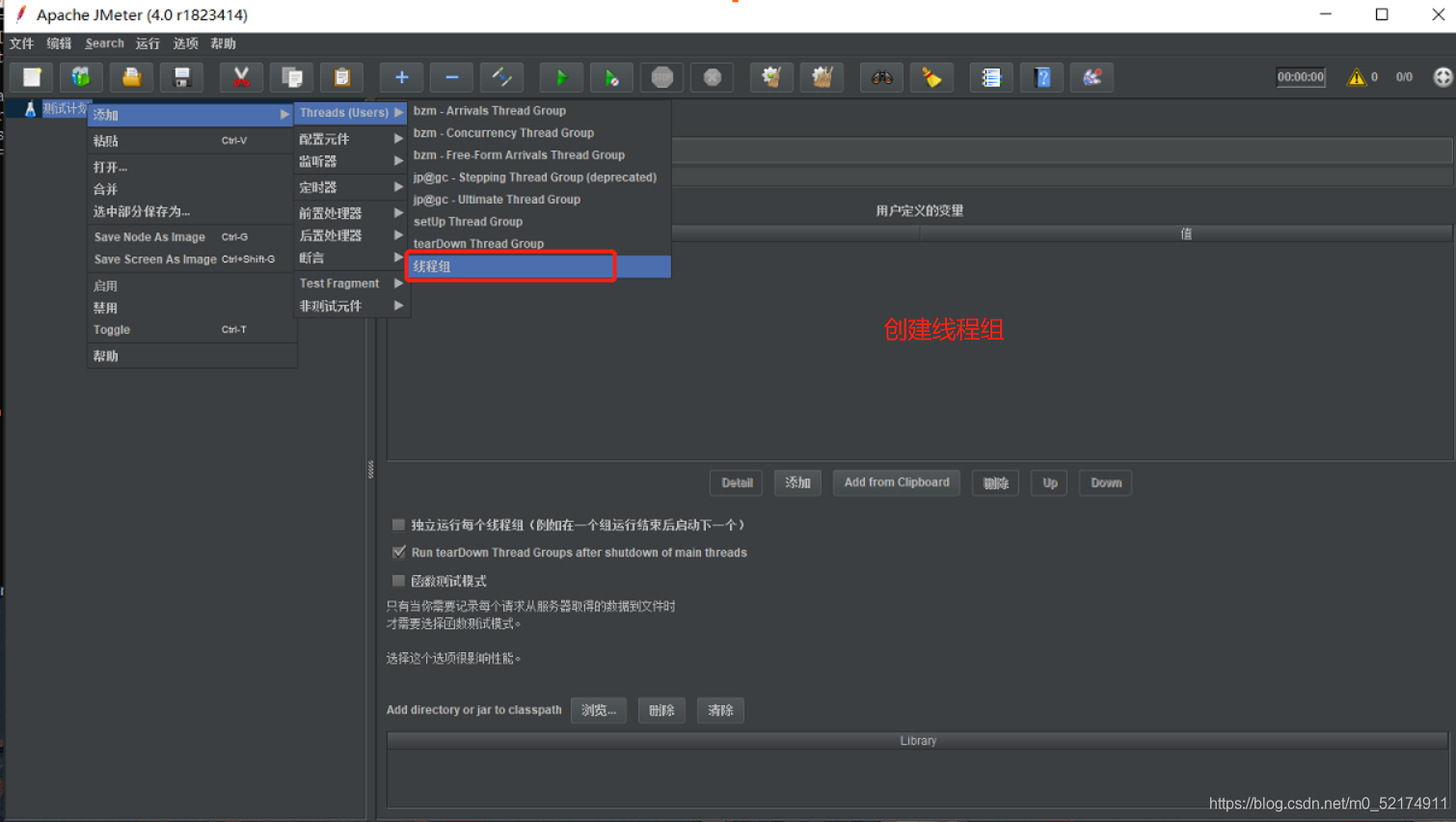The image size is (1456, 822).
Task: Open the 运行 menu
Action: [148, 43]
